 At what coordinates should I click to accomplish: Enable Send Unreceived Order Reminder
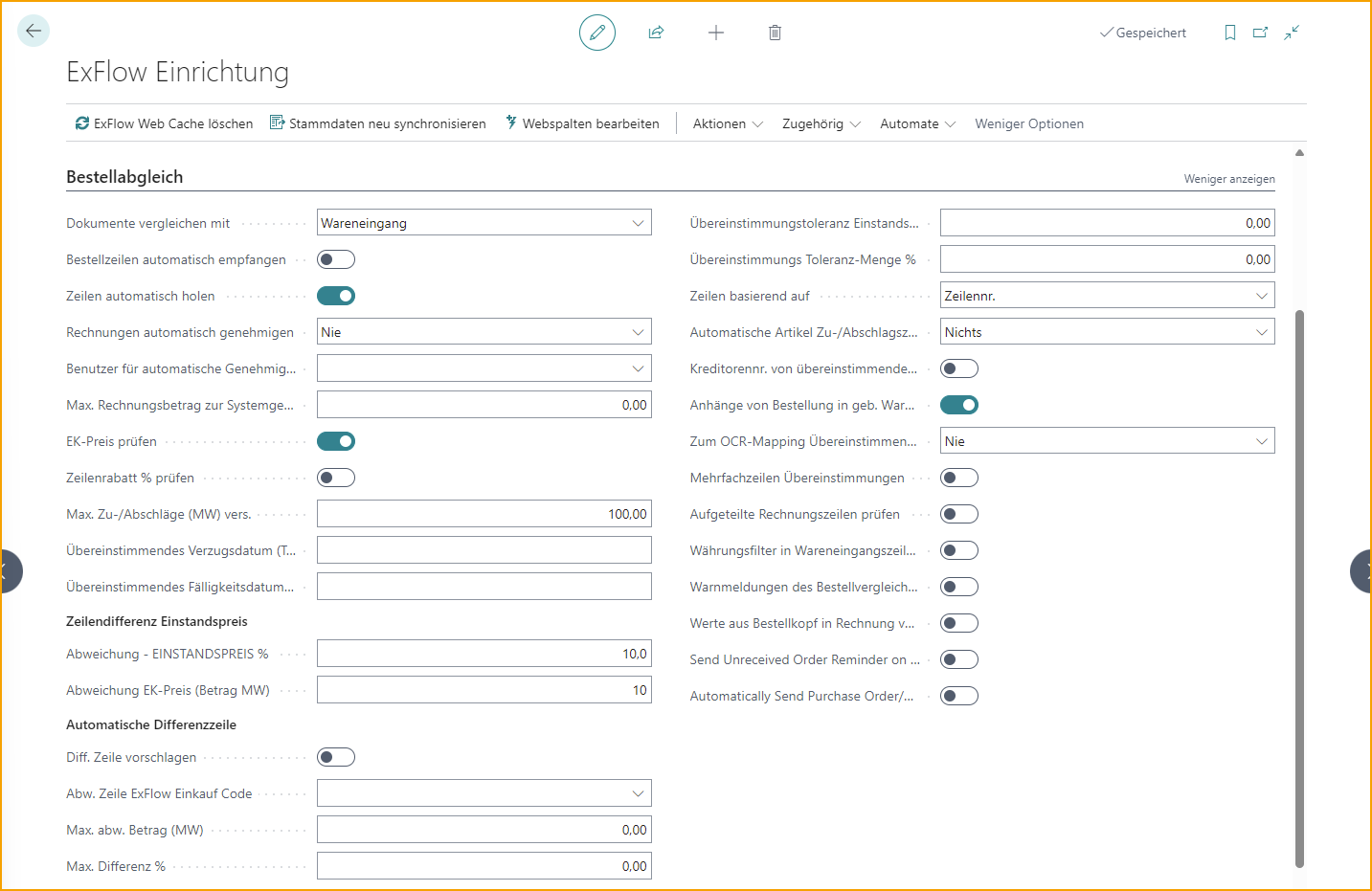tap(959, 659)
